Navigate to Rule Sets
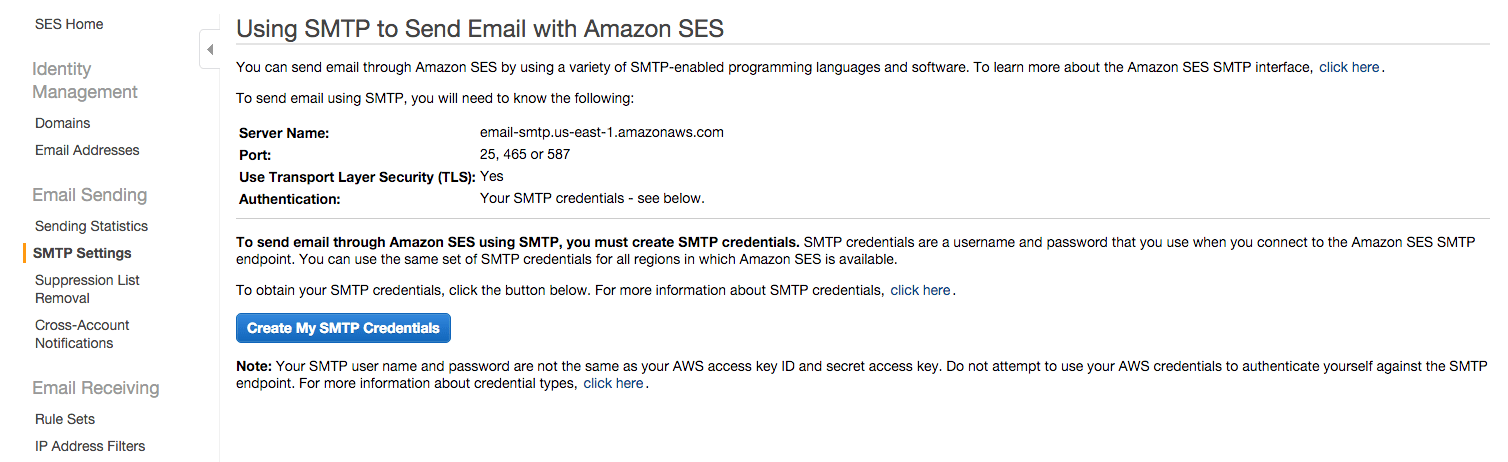1508x462 pixels. click(x=65, y=419)
